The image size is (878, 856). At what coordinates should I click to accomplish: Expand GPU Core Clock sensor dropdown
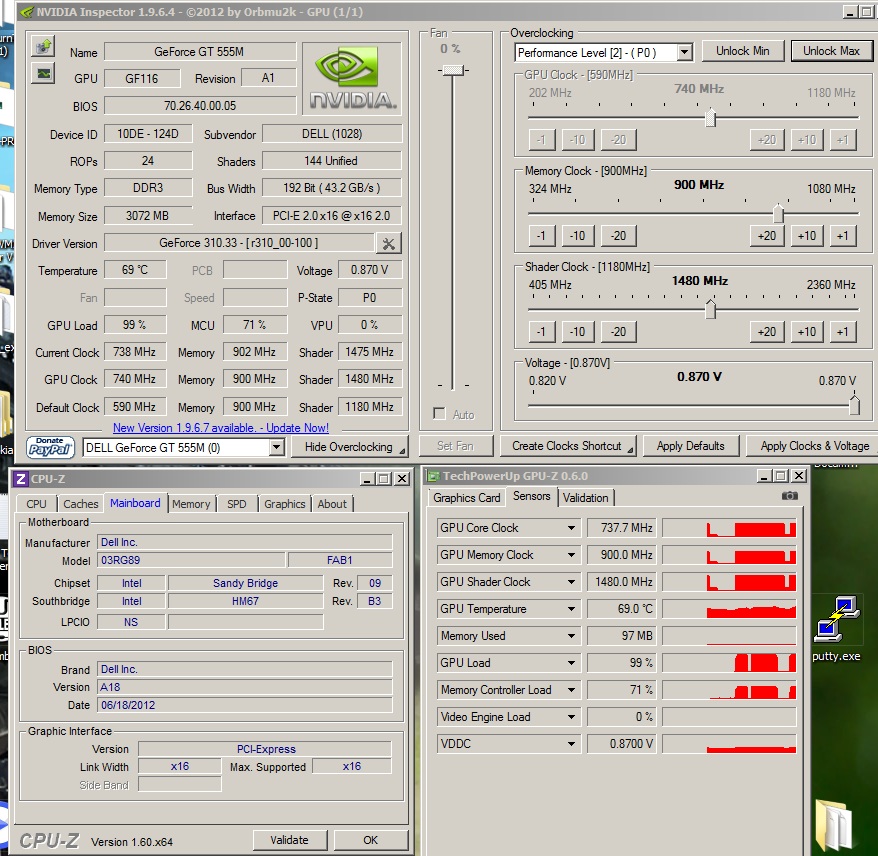(x=571, y=528)
